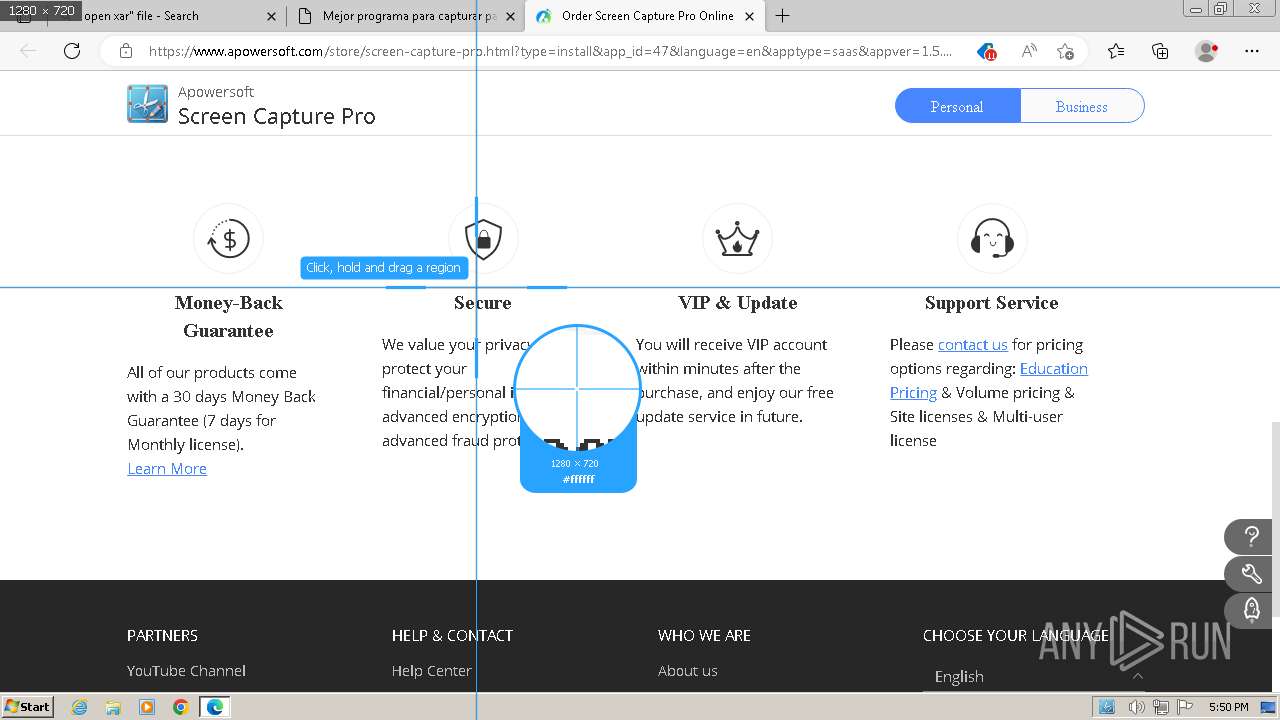Open the Edge profile avatar
The image size is (1280, 720).
click(1207, 51)
